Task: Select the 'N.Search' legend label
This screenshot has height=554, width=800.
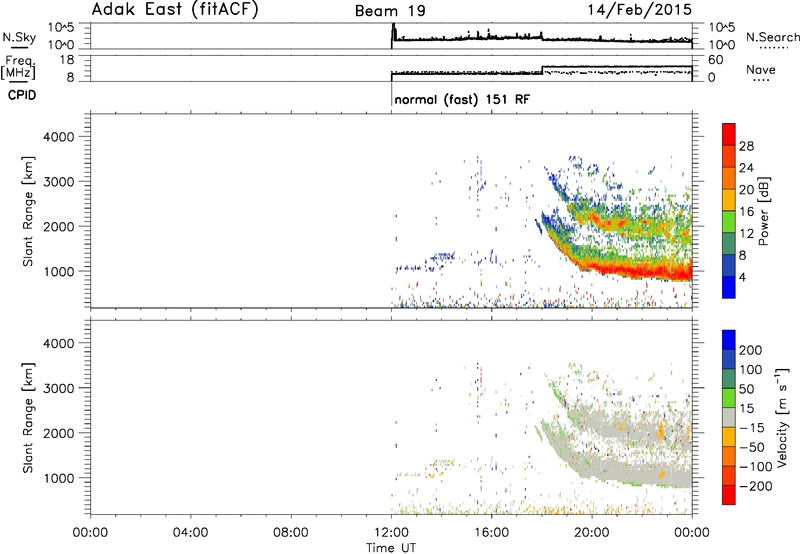Action: 772,37
